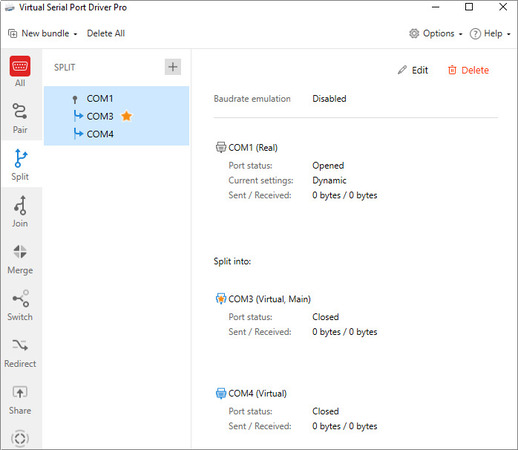Open the Options dropdown menu
Viewport: 518px width, 450px height.
[x=436, y=33]
